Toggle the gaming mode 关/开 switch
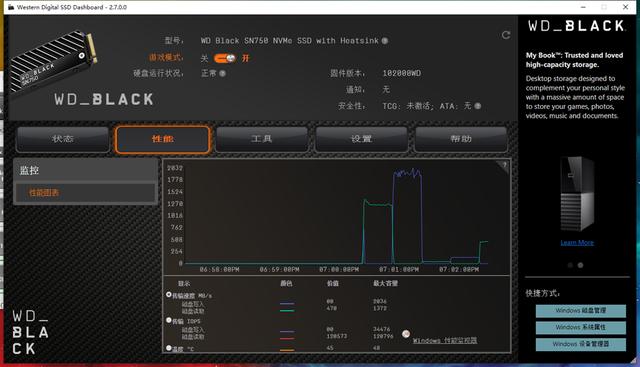640x367 pixels. [x=224, y=58]
